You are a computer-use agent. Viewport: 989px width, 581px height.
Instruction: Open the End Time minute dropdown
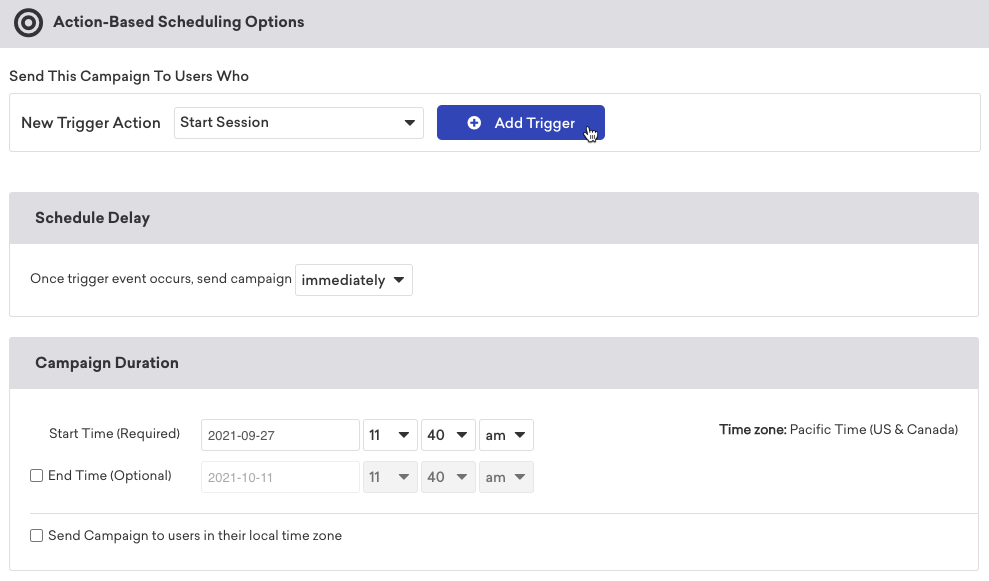point(448,477)
